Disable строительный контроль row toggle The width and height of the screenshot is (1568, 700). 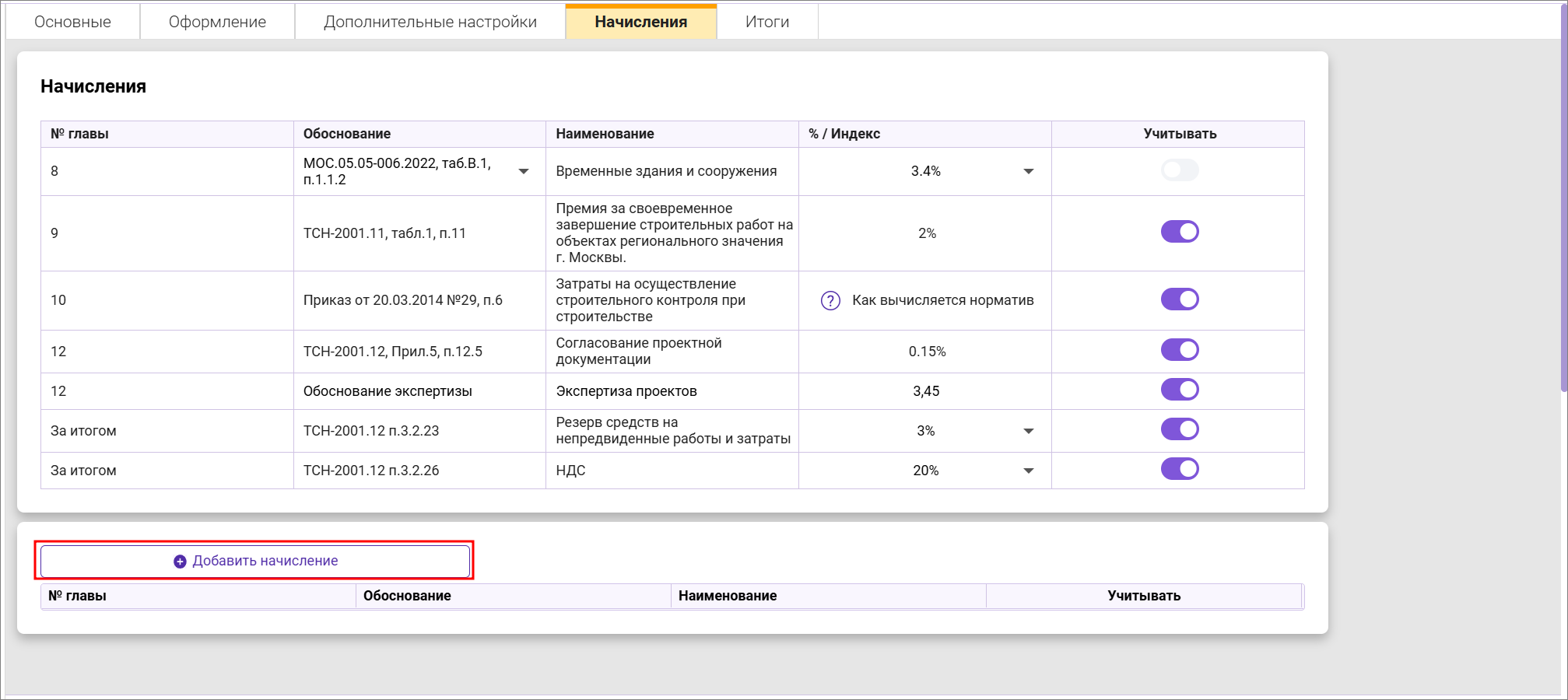1179,299
